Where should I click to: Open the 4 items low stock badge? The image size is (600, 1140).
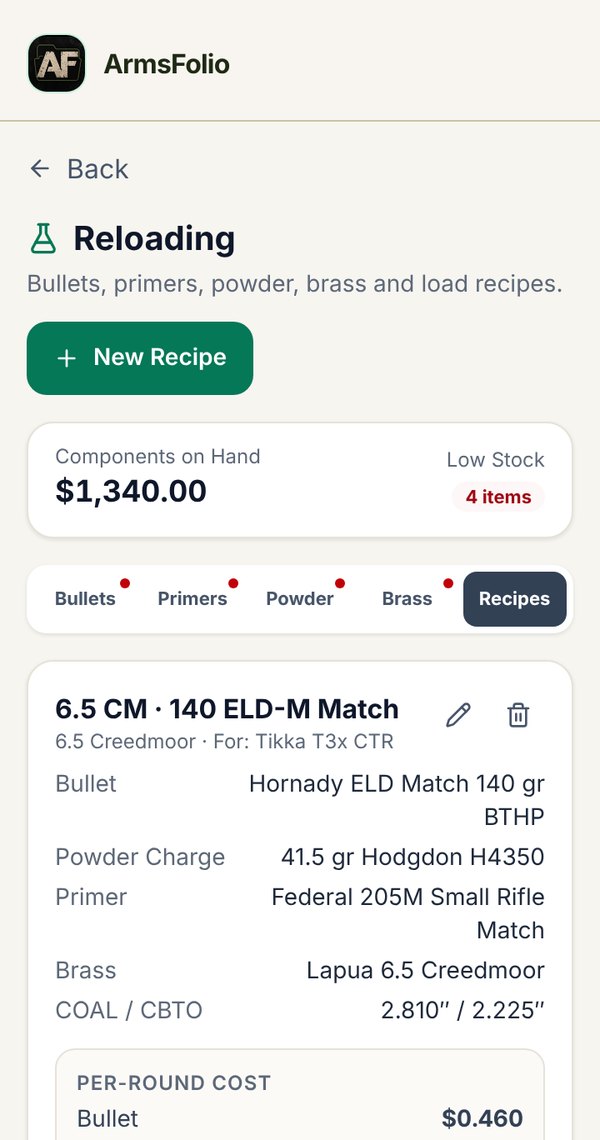click(x=498, y=497)
